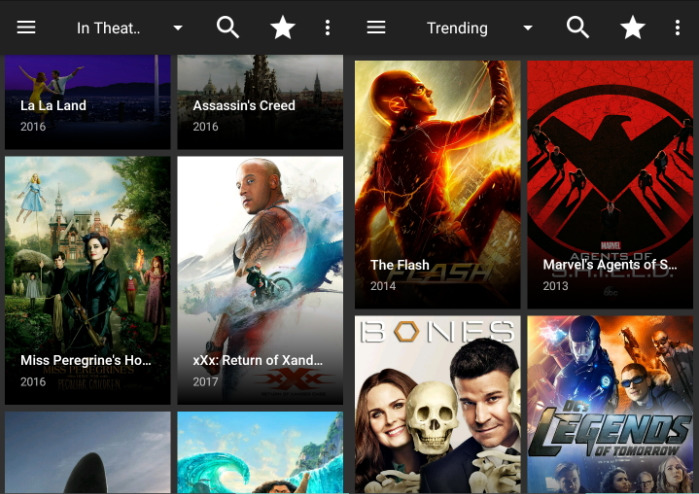Open overflow menu on In Theaters screen
This screenshot has width=699, height=494.
click(x=328, y=28)
